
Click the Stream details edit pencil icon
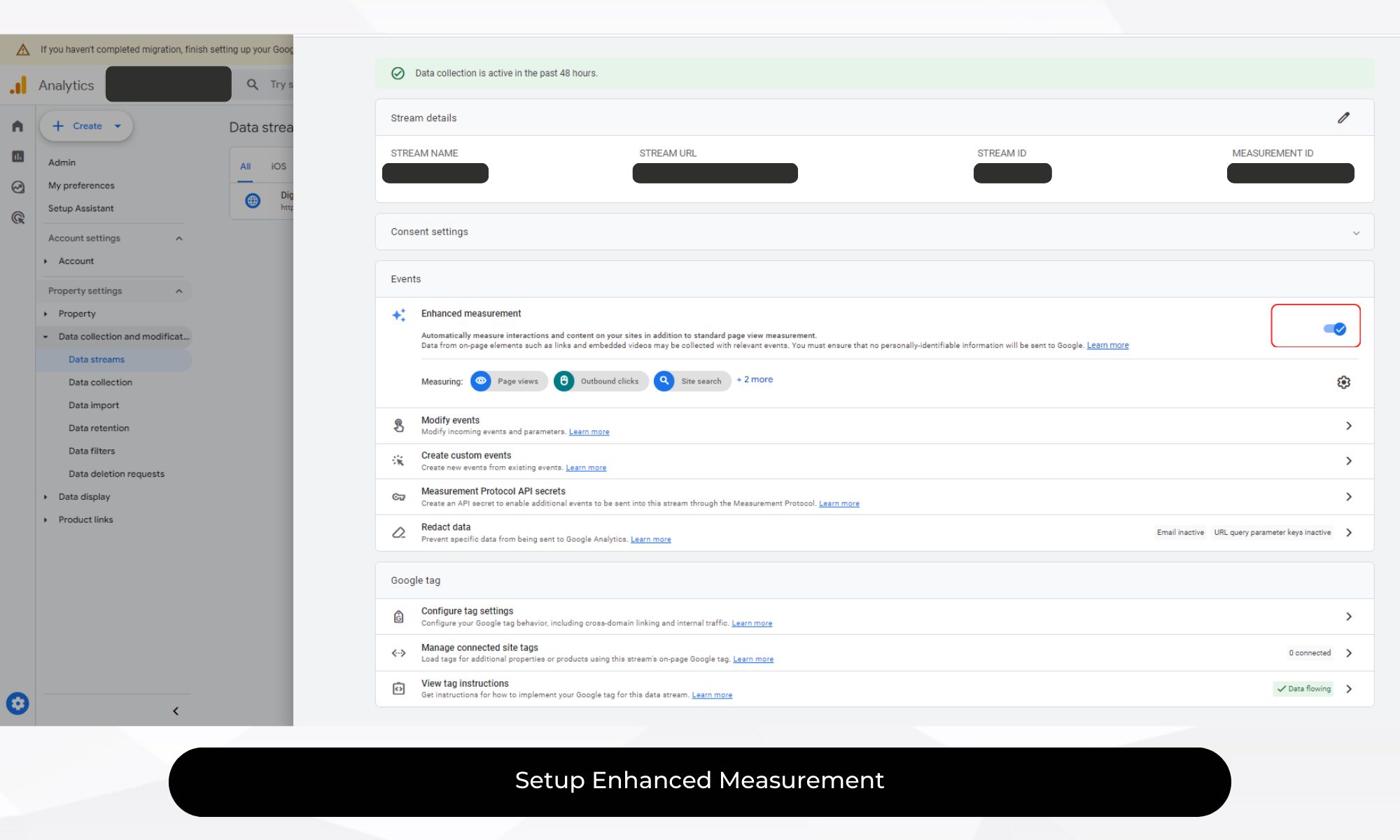point(1343,118)
